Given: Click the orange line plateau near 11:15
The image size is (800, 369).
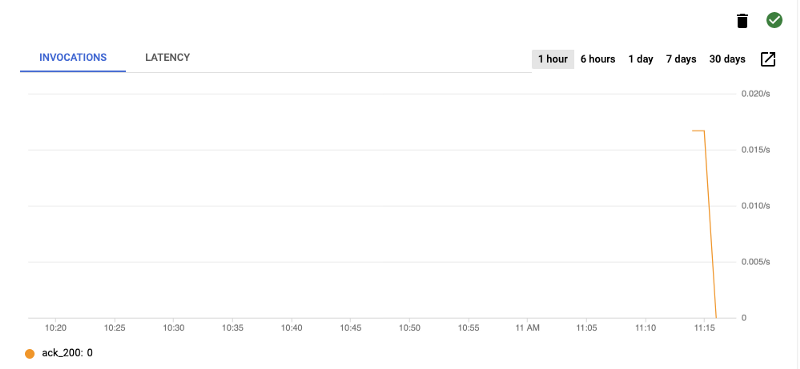Looking at the screenshot, I should (x=698, y=131).
